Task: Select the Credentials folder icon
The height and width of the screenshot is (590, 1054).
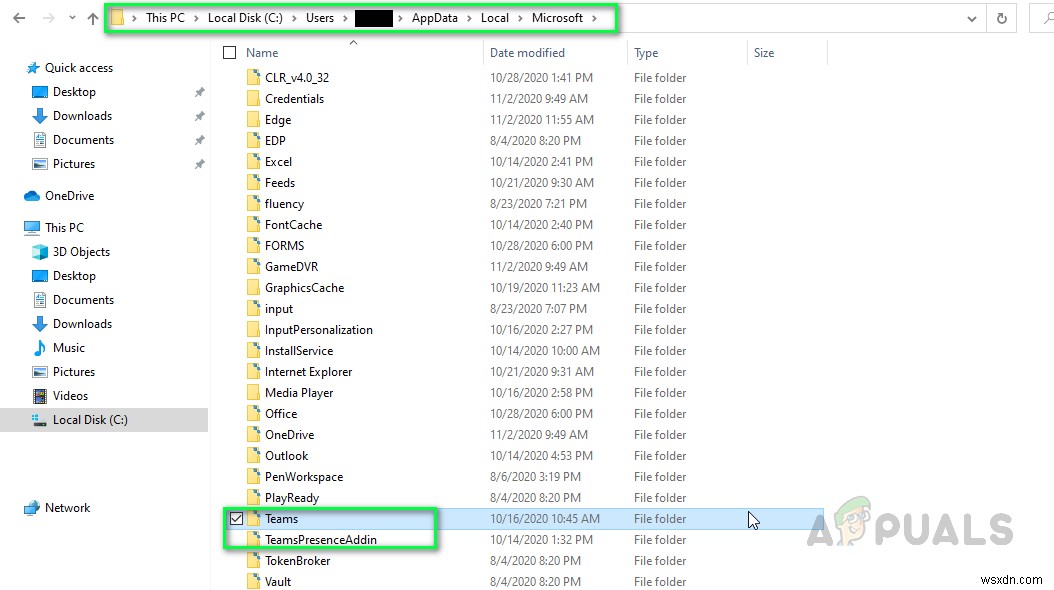Action: [x=253, y=99]
